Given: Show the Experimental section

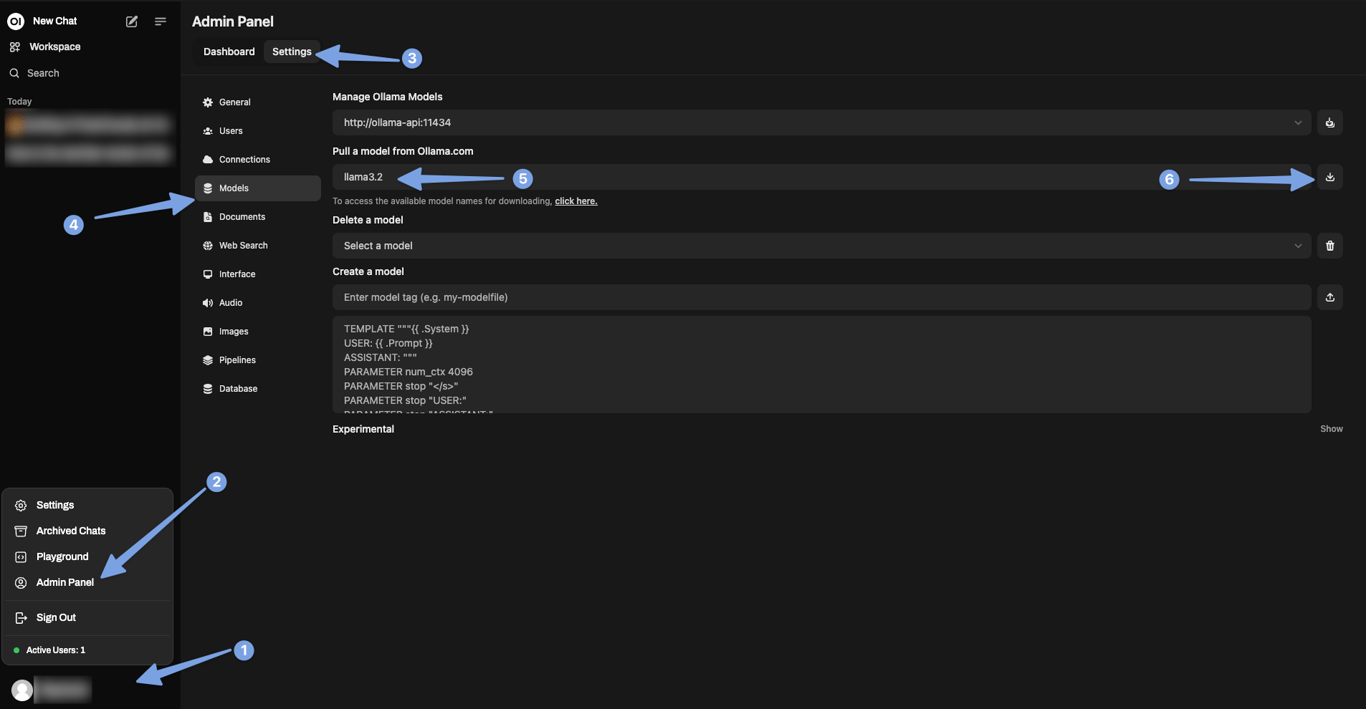Looking at the screenshot, I should (x=1331, y=429).
